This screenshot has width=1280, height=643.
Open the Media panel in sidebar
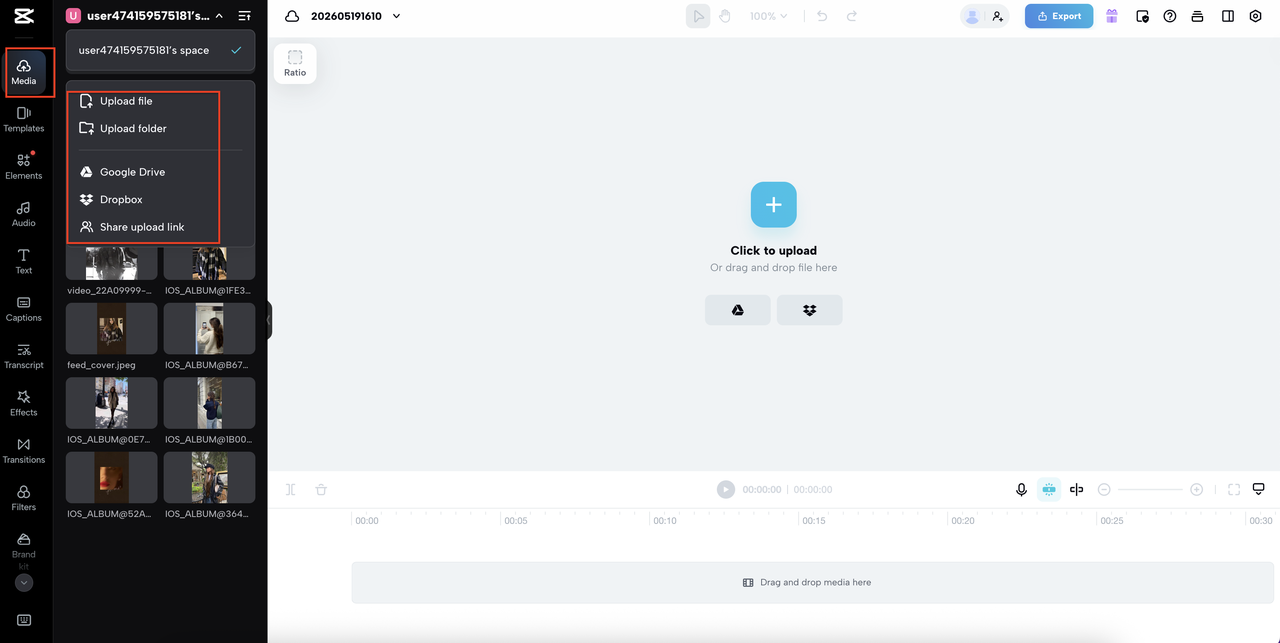[24, 72]
